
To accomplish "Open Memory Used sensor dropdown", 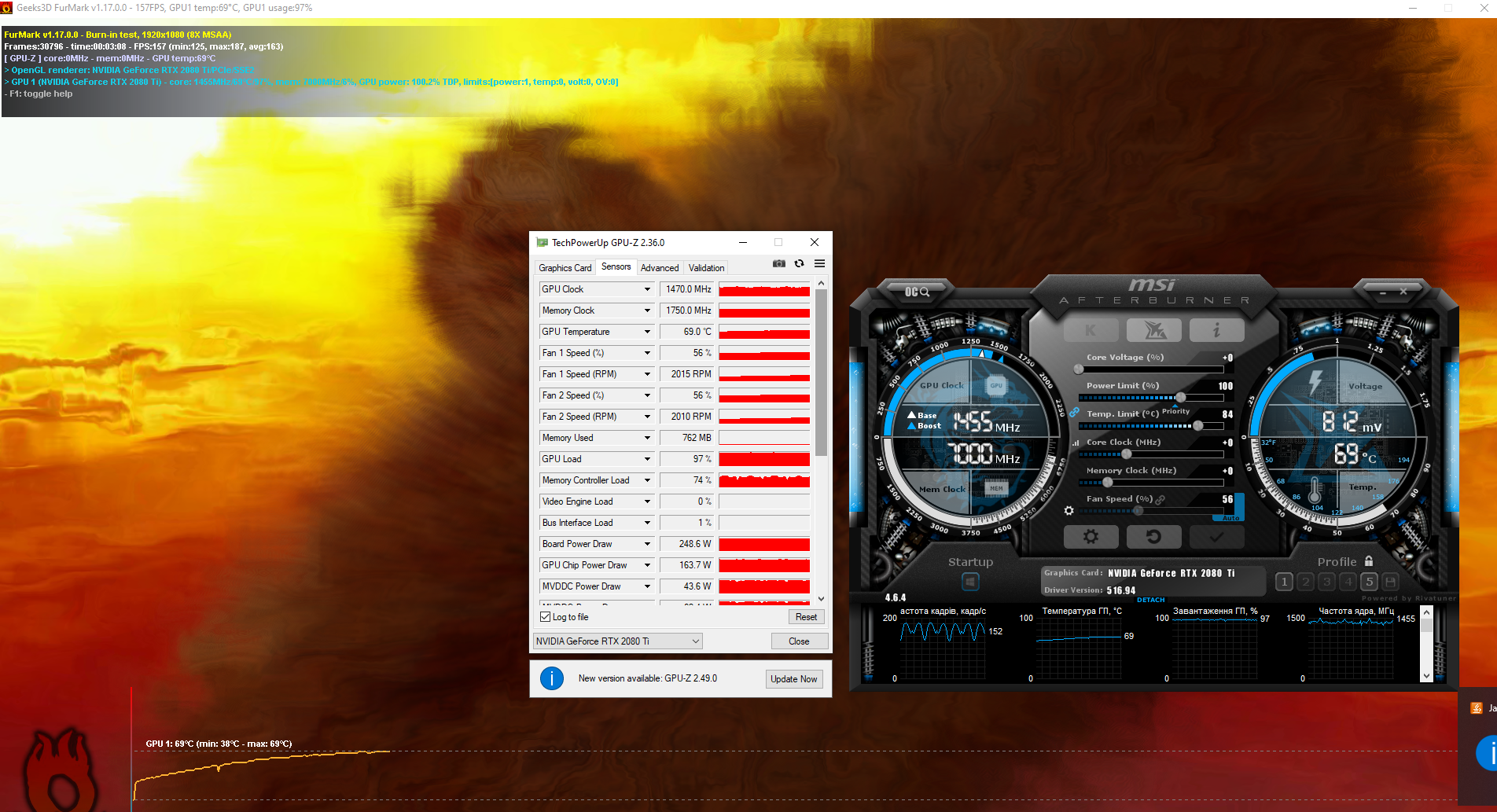I will point(647,438).
